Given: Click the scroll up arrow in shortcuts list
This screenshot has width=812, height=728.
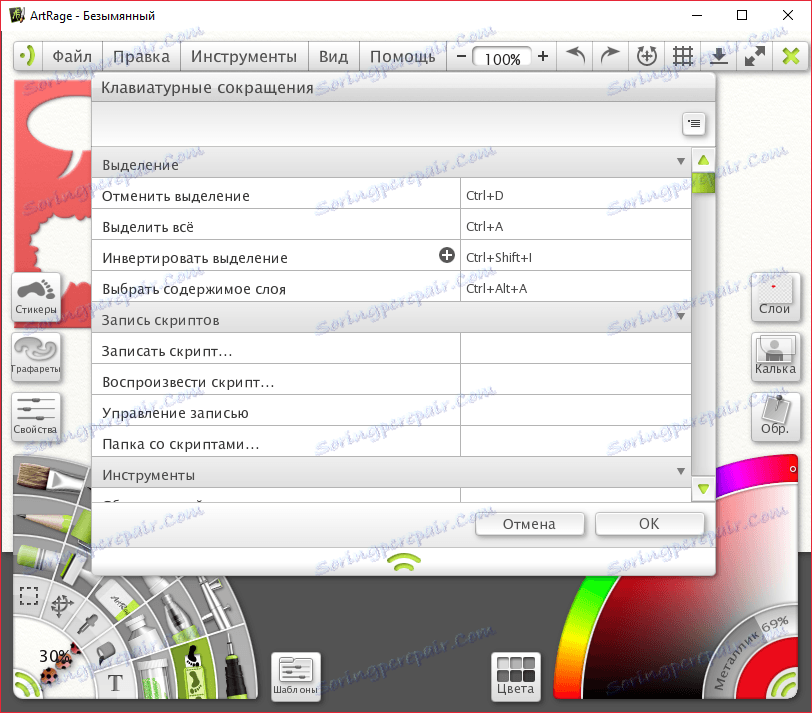Looking at the screenshot, I should click(703, 160).
